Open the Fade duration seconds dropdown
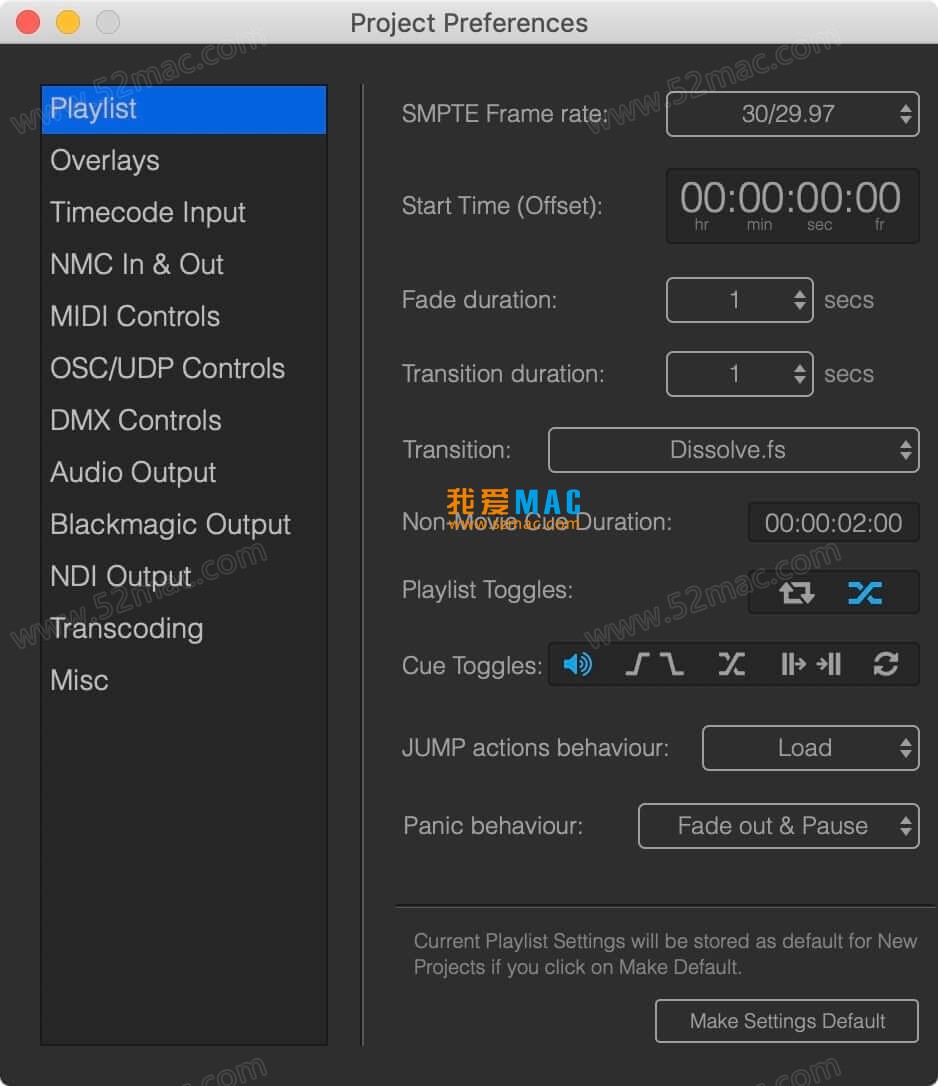The image size is (938, 1086). pyautogui.click(x=739, y=300)
